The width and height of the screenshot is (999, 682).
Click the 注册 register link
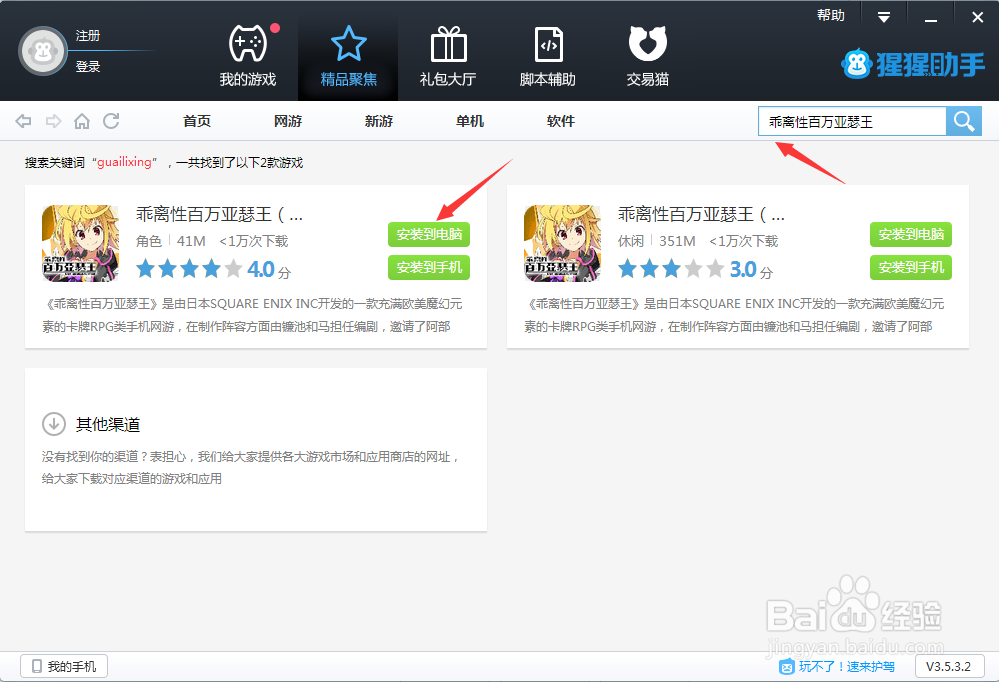(88, 36)
